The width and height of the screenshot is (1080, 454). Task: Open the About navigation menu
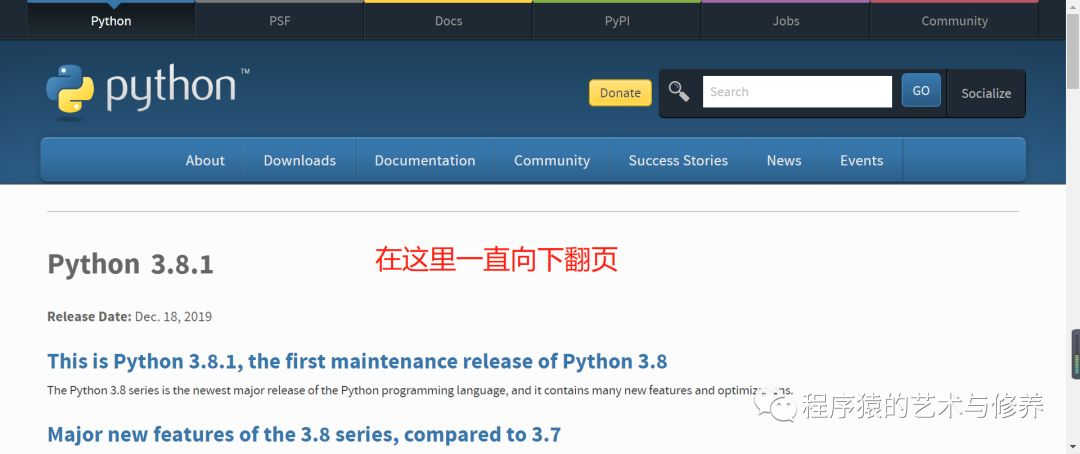[205, 160]
